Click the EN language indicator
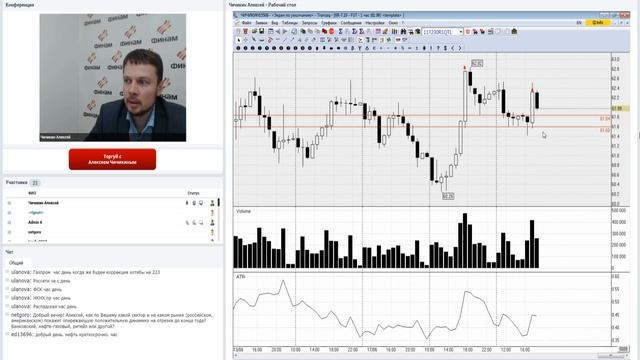This screenshot has width=640, height=360. tap(579, 23)
